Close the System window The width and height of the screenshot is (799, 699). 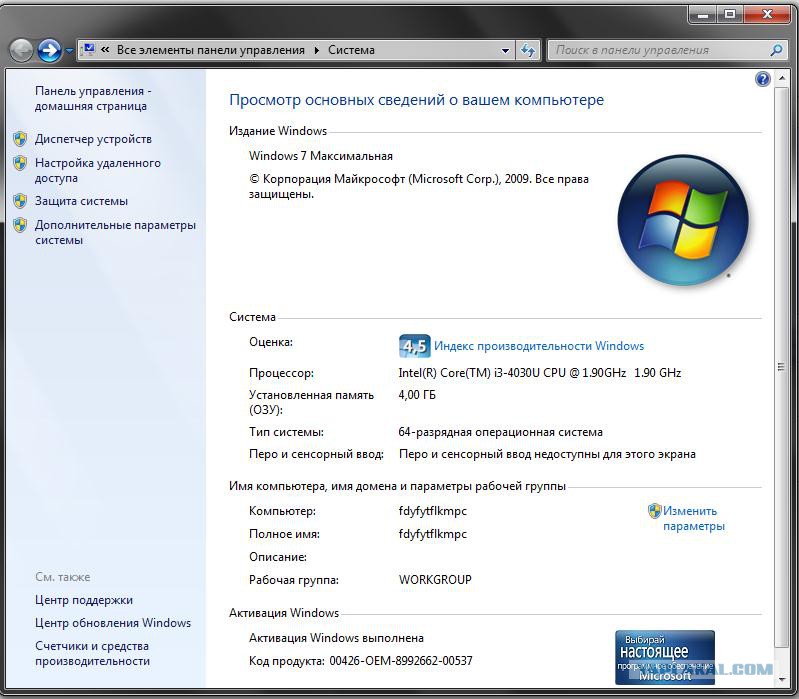(767, 15)
